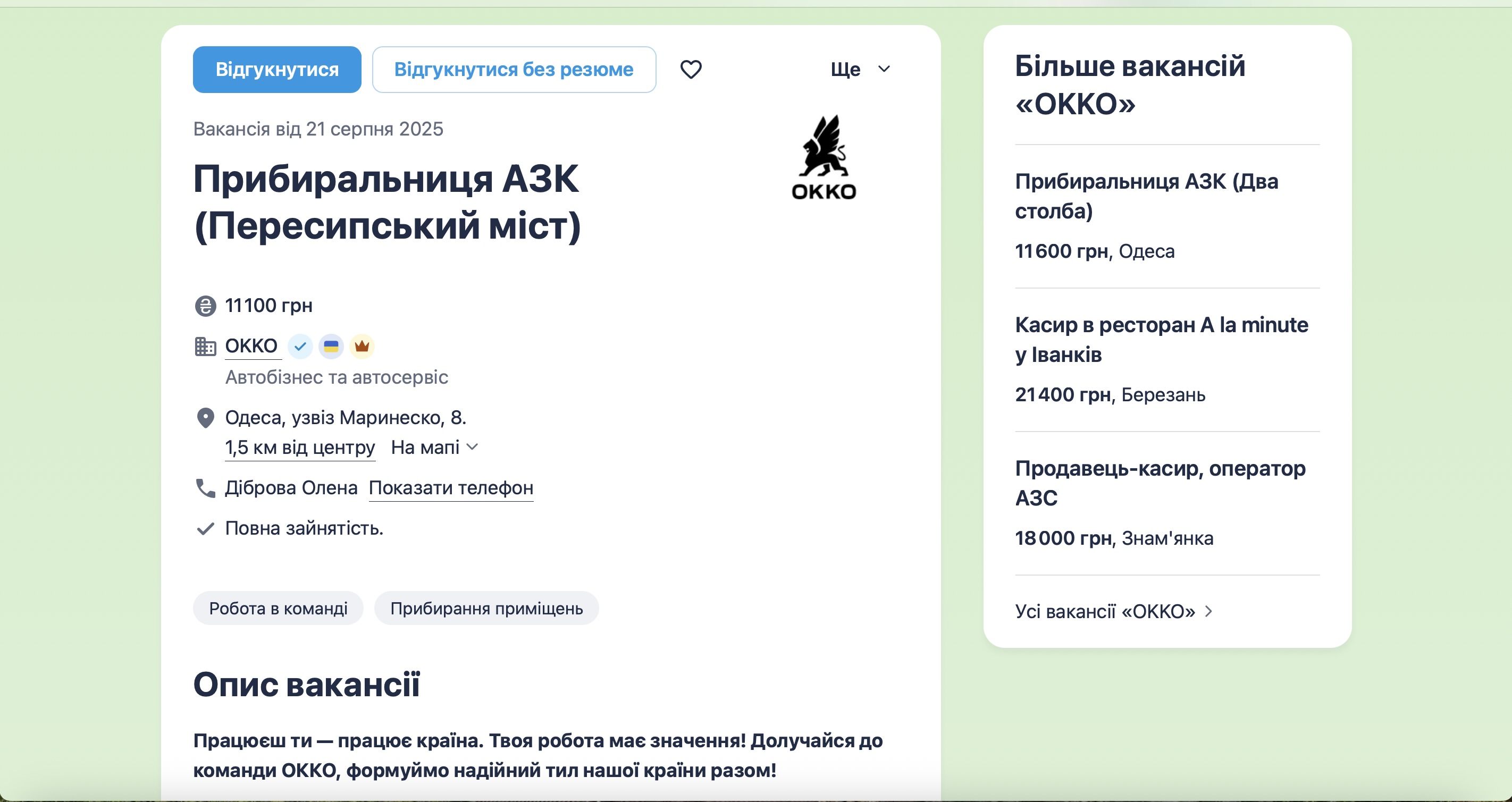Screen dimensions: 1512x802
Task: Click the contact name Діброва Олена
Action: (x=291, y=487)
